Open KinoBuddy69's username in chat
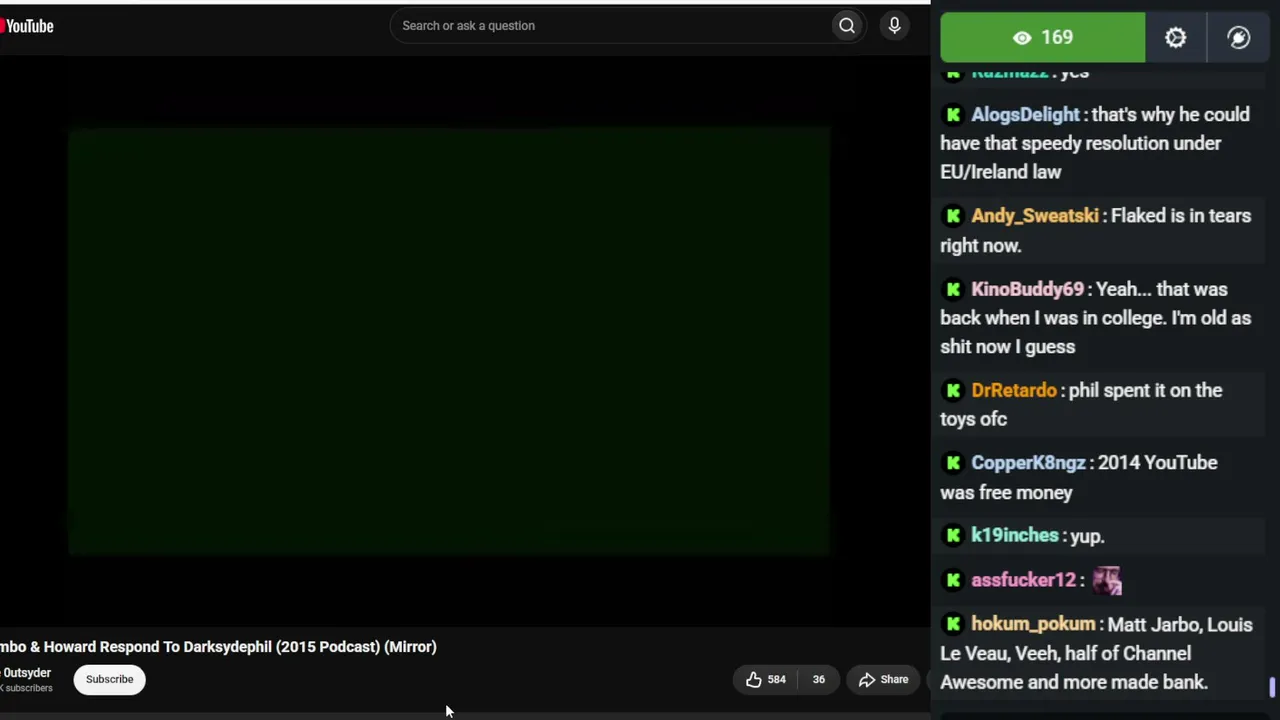The height and width of the screenshot is (720, 1280). [1027, 289]
